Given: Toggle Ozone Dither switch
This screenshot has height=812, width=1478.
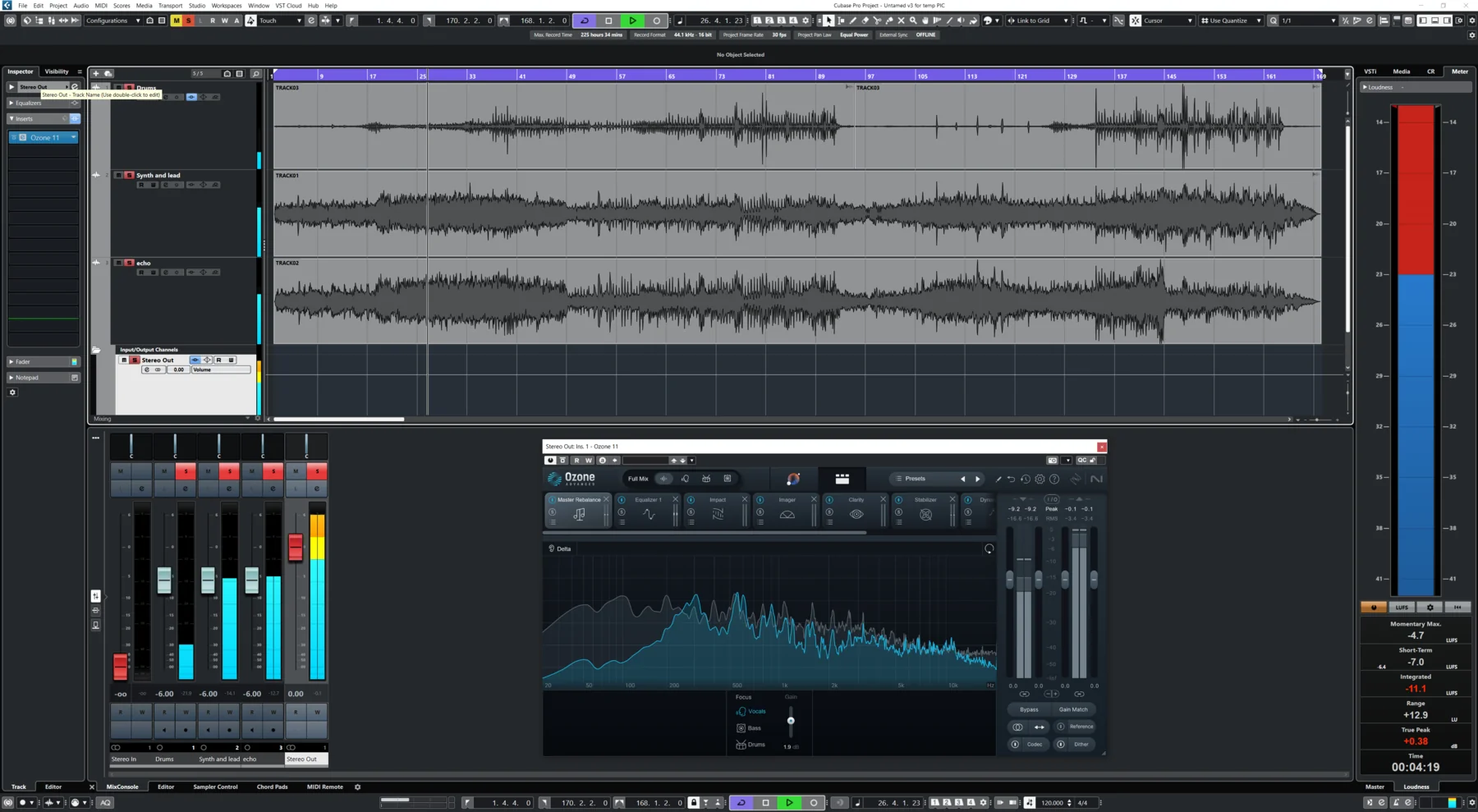Looking at the screenshot, I should click(x=1061, y=745).
